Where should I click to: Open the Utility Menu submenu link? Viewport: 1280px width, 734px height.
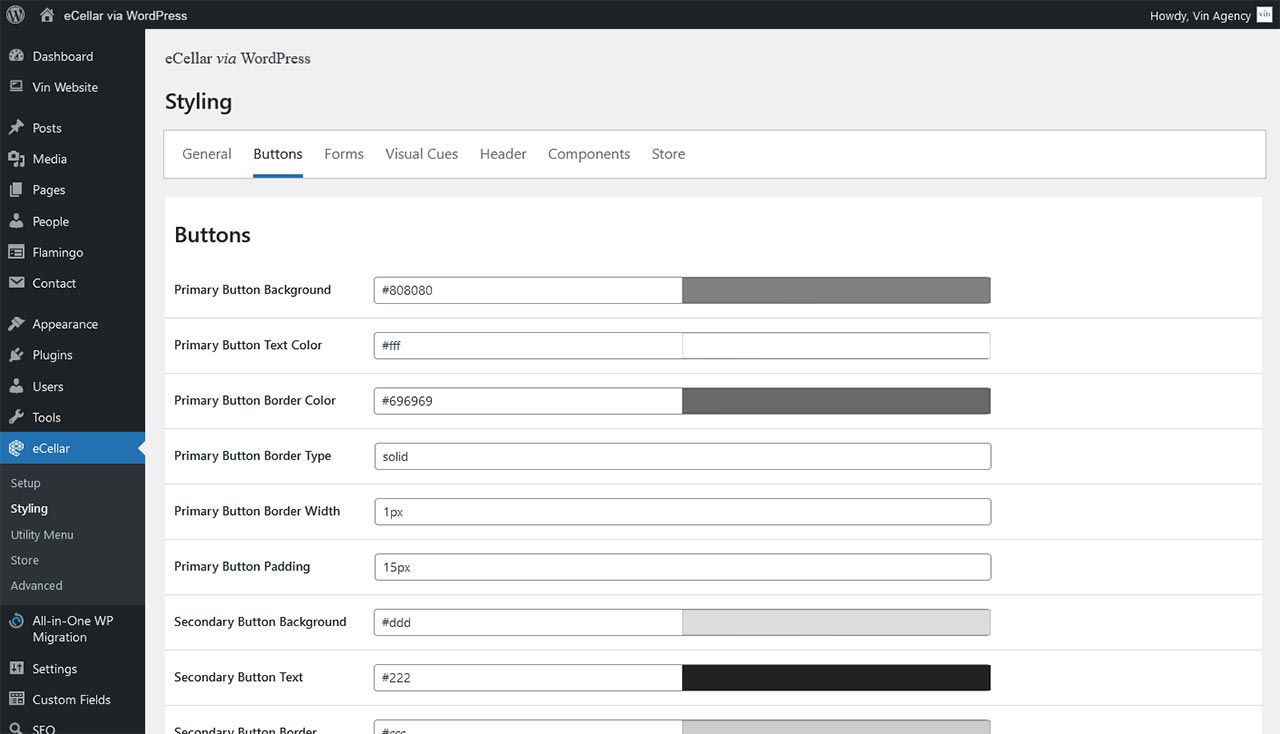[42, 535]
